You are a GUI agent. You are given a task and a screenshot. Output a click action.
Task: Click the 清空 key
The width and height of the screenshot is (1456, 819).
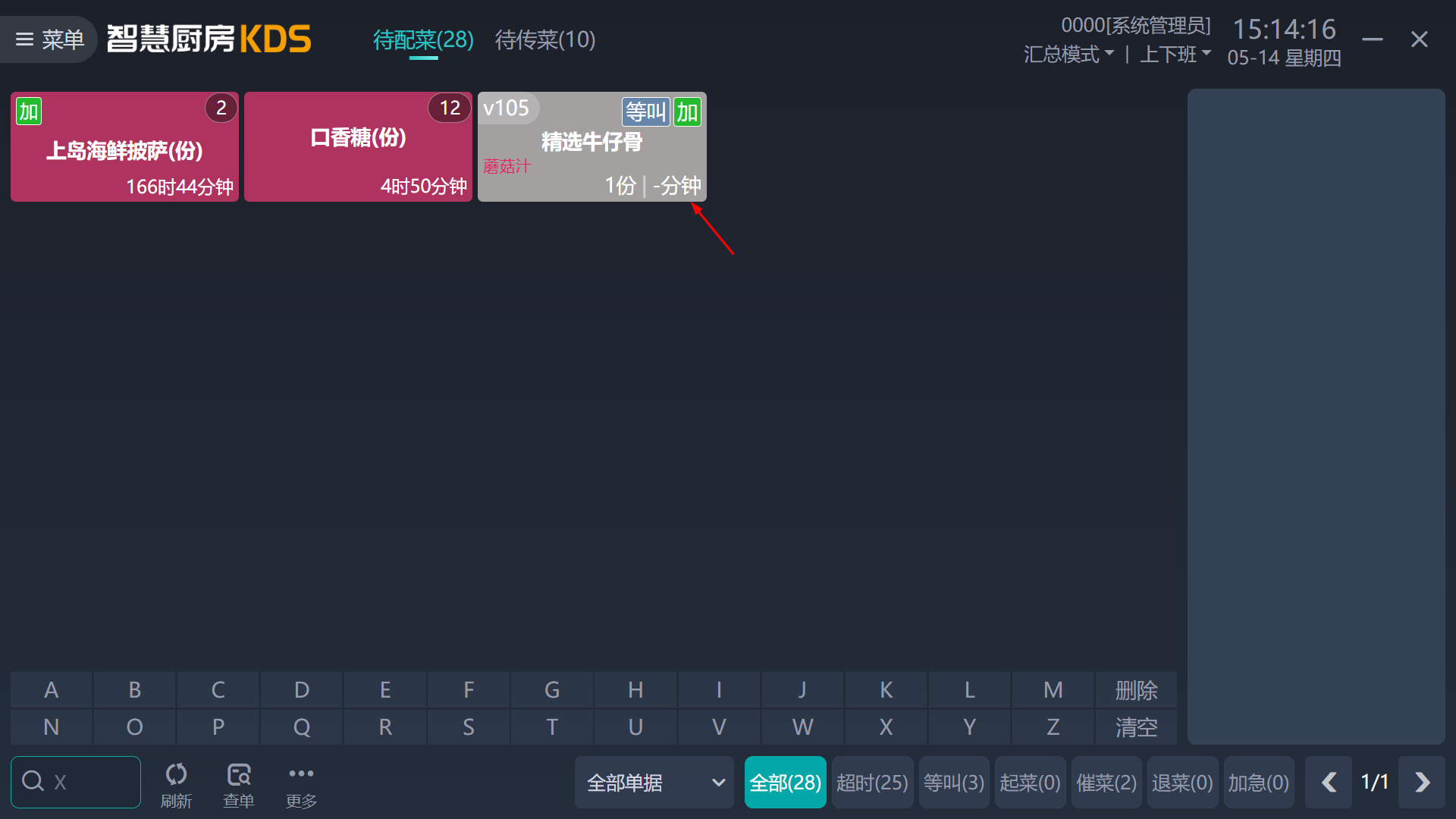click(x=1136, y=727)
